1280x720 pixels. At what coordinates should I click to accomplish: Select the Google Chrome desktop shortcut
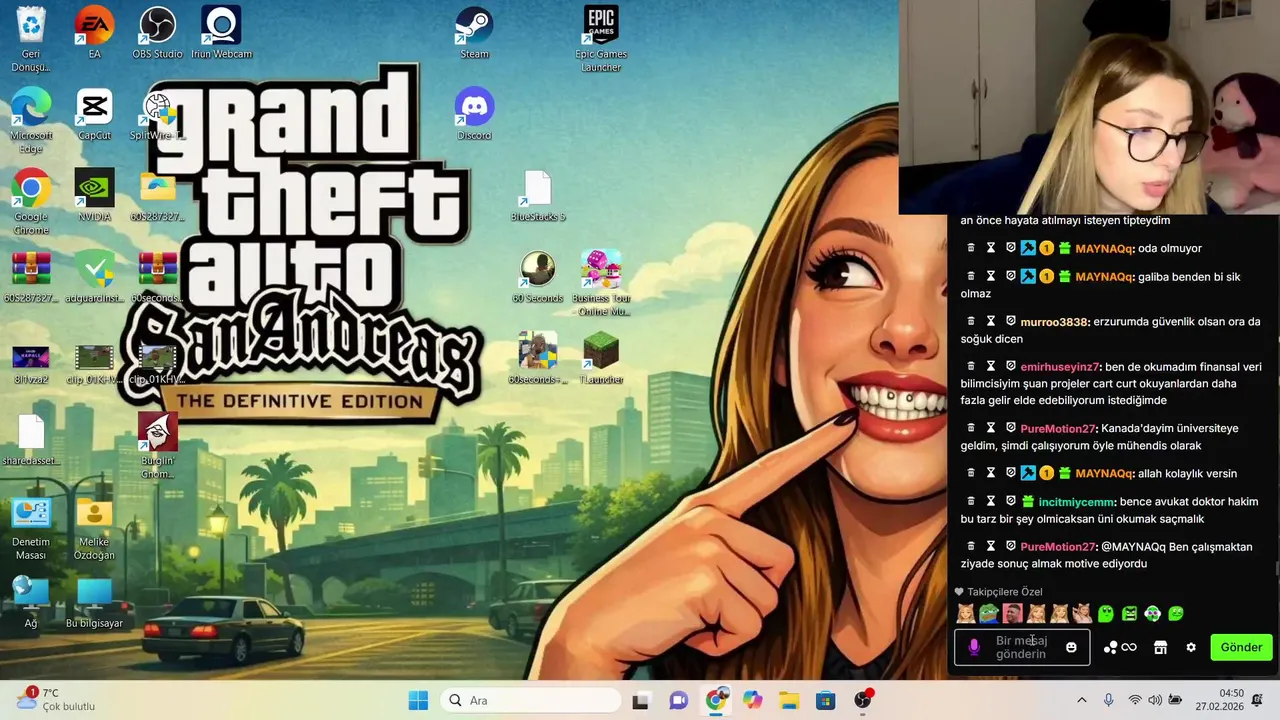(x=31, y=201)
